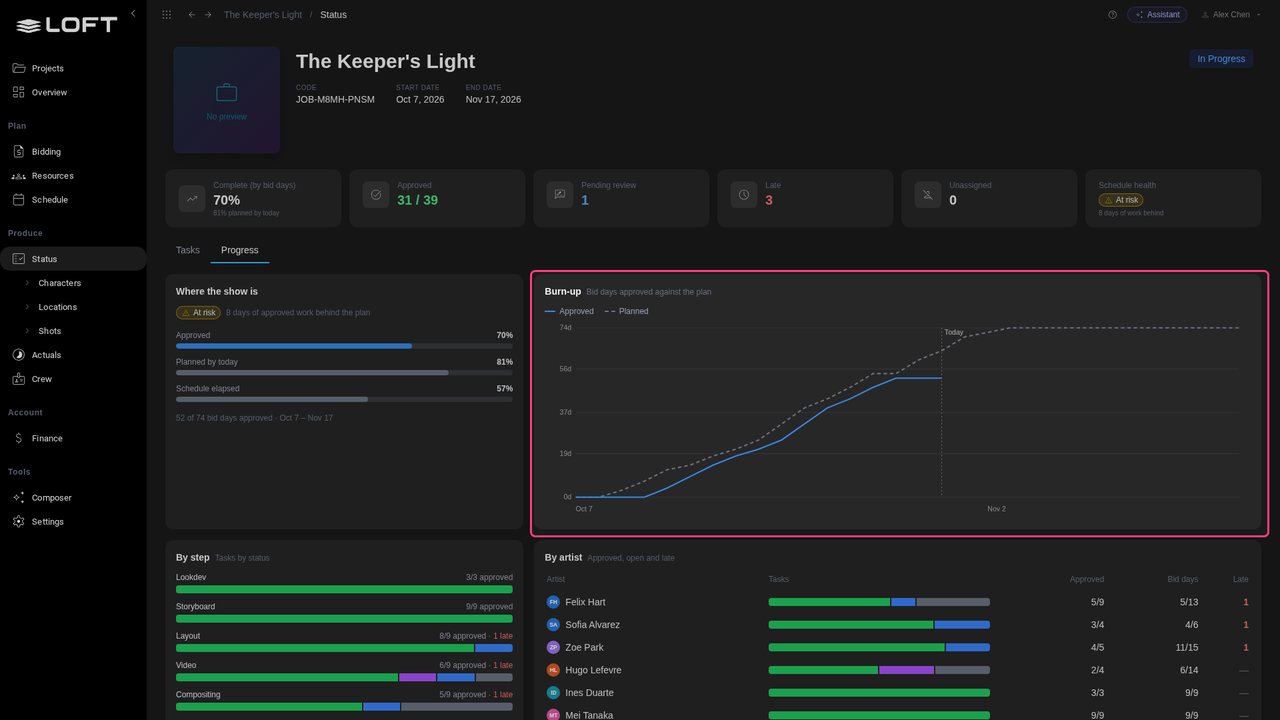This screenshot has width=1280, height=720.
Task: Select Status in the sidebar
Action: [73, 259]
